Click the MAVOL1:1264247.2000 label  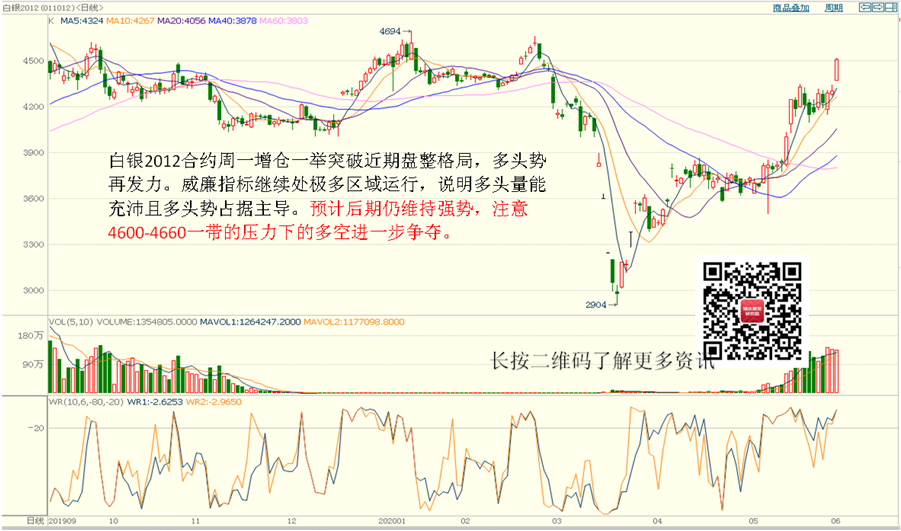(x=250, y=322)
